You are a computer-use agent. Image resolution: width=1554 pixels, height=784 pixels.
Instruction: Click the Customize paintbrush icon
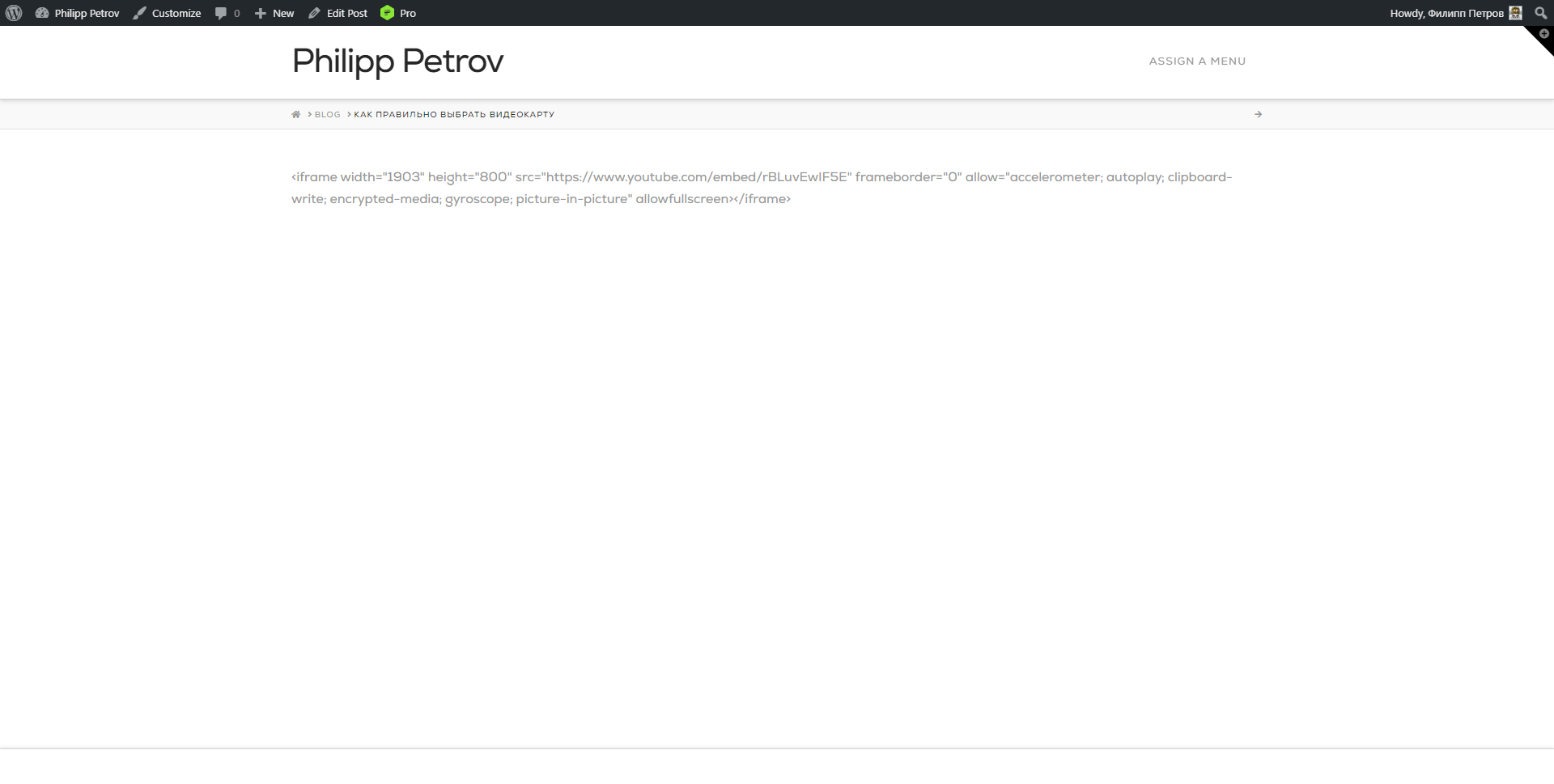(x=140, y=13)
